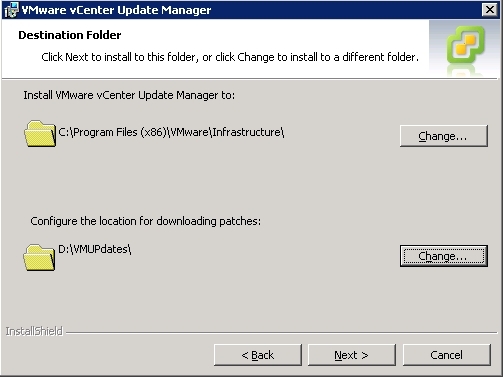Change the patch download location
The height and width of the screenshot is (377, 503).
click(x=444, y=256)
